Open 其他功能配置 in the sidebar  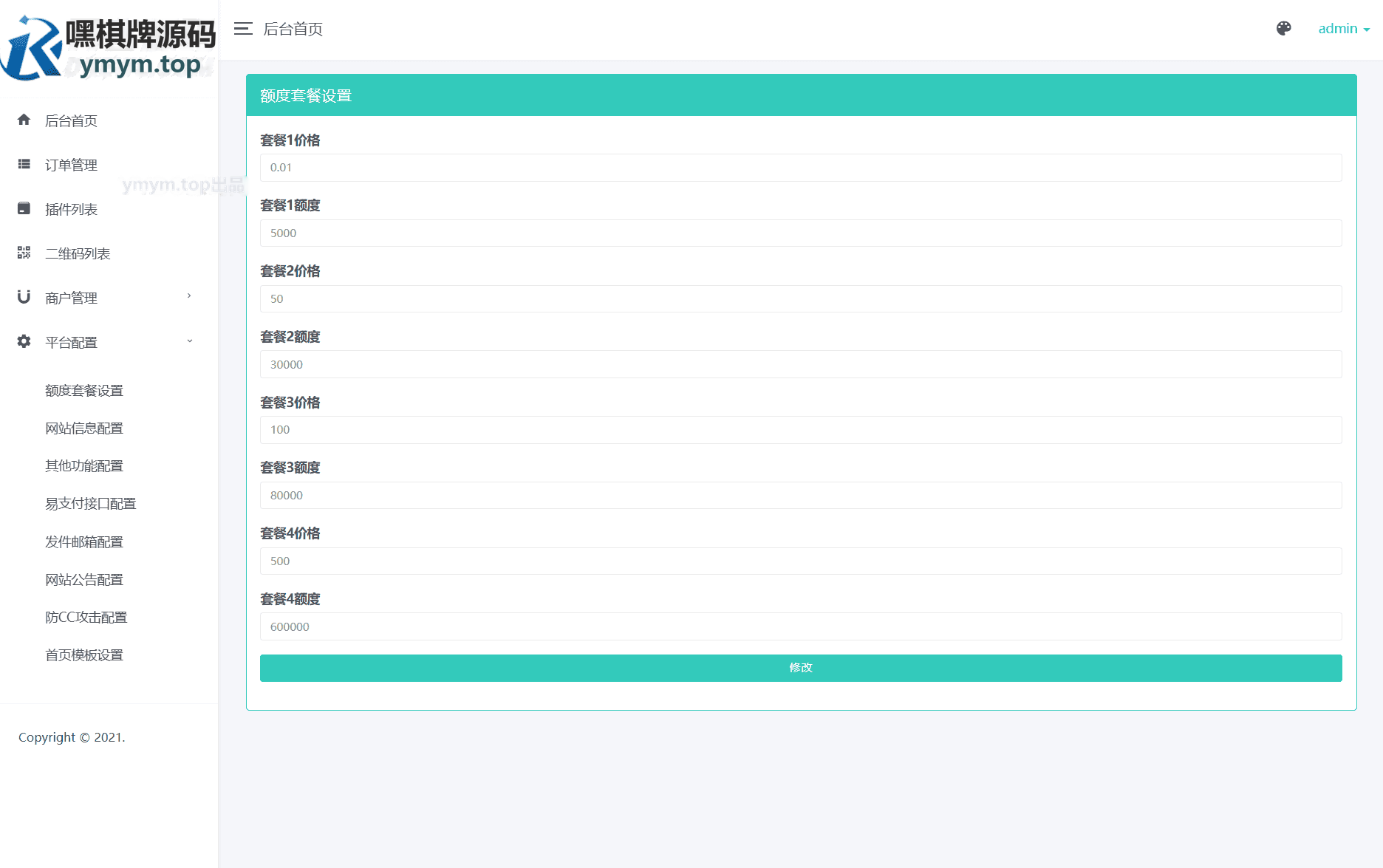tap(84, 466)
